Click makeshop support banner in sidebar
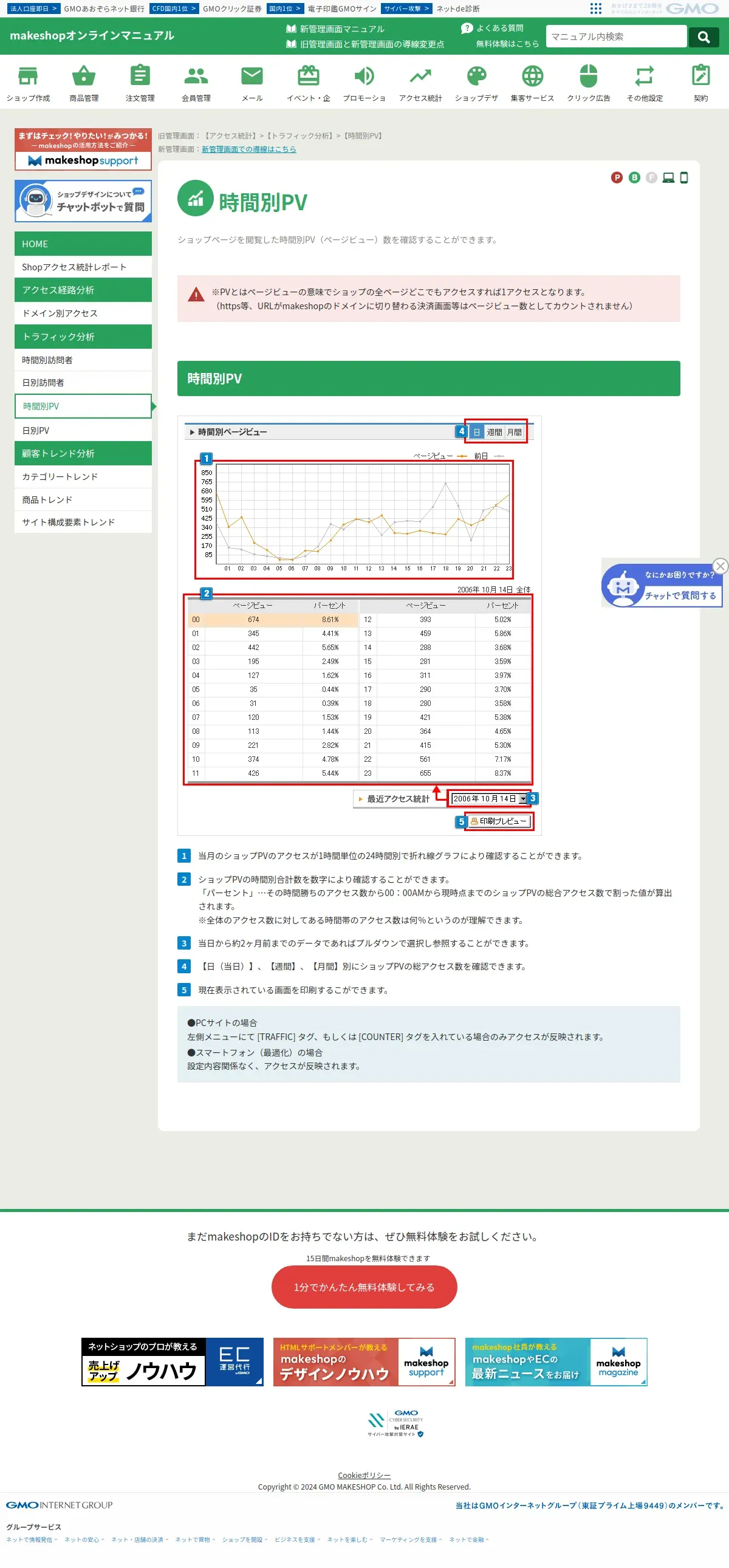The height and width of the screenshot is (1568, 729). click(83, 149)
